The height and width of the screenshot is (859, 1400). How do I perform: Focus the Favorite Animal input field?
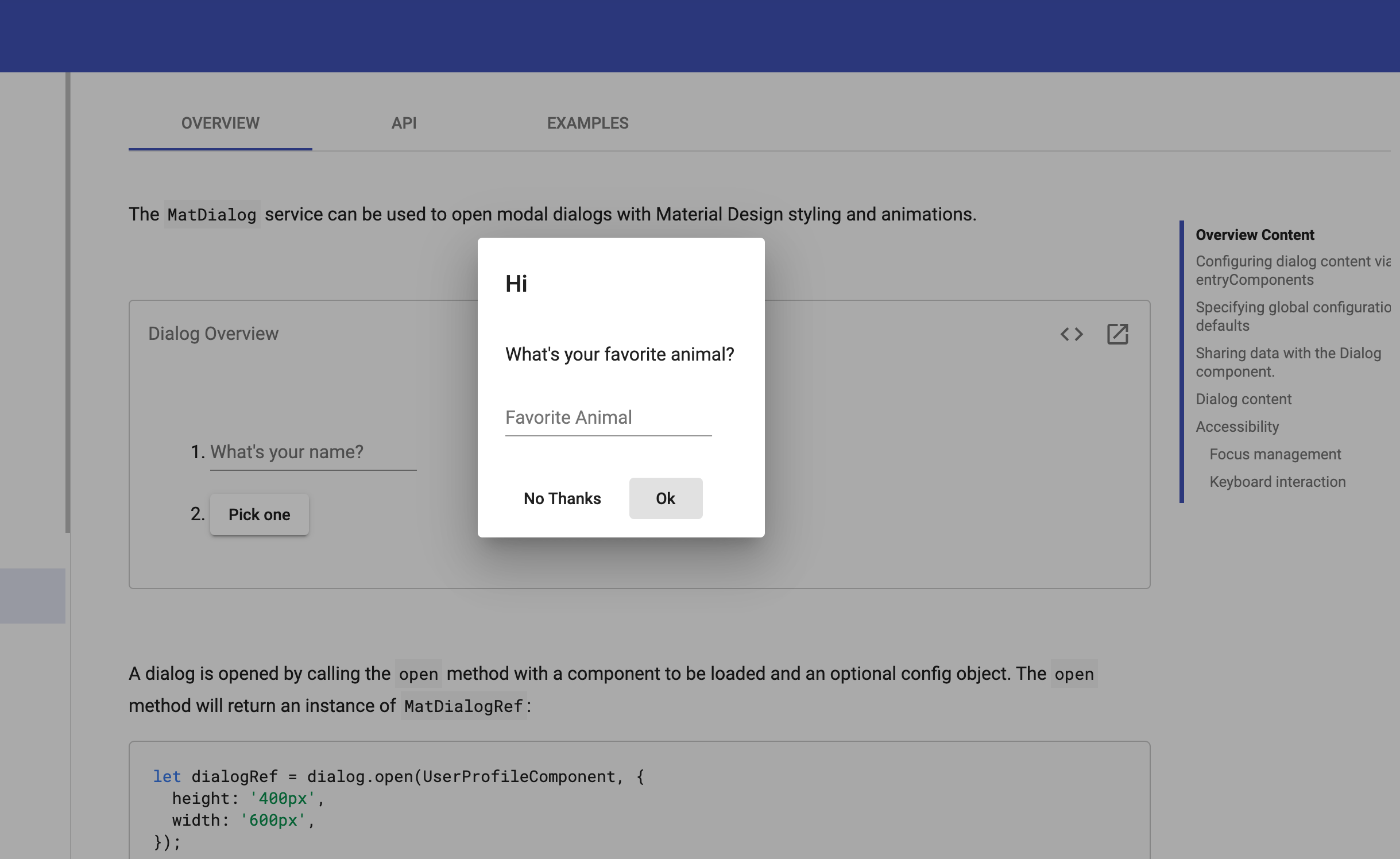tap(608, 418)
